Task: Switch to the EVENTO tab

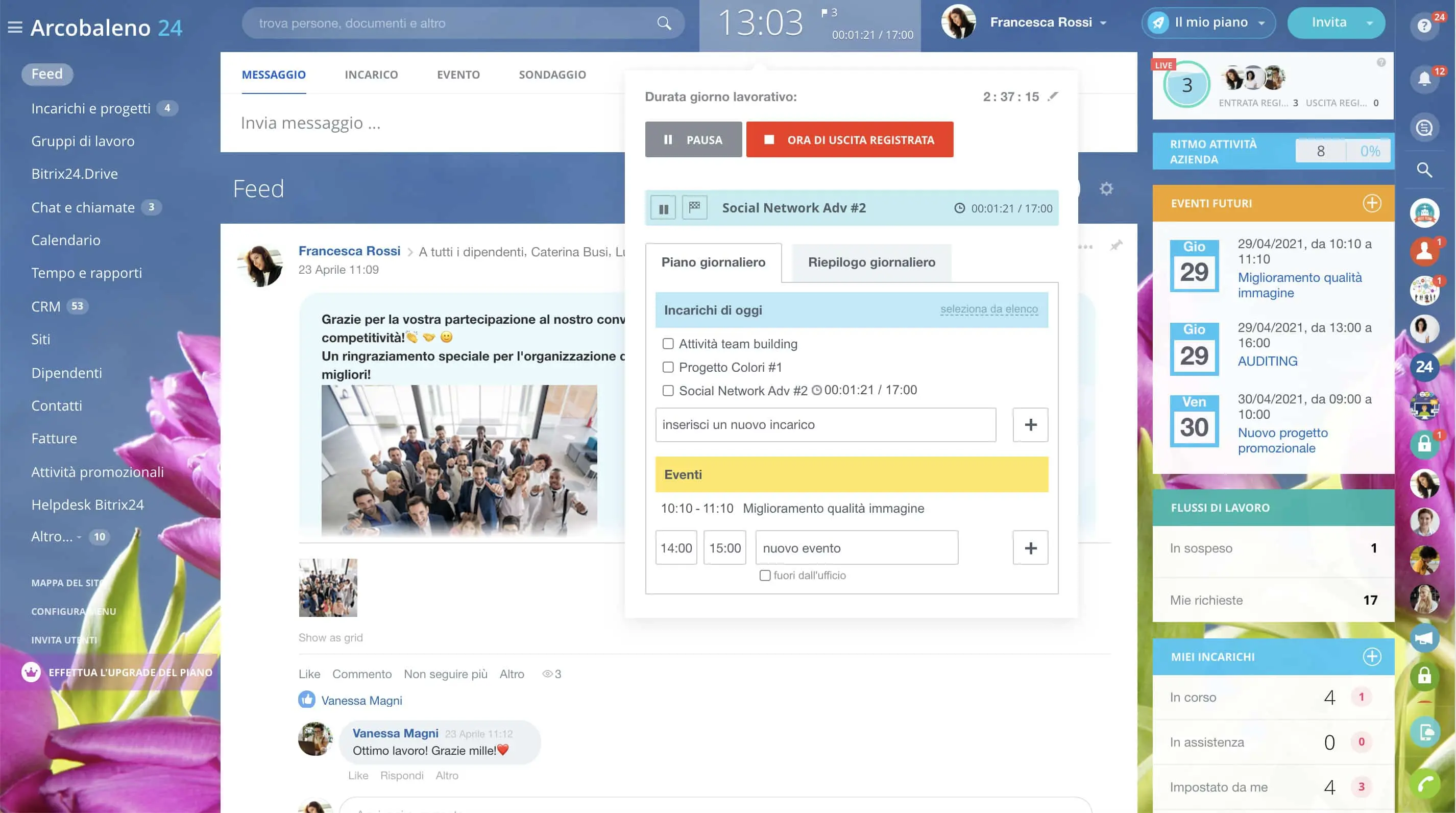Action: (458, 75)
